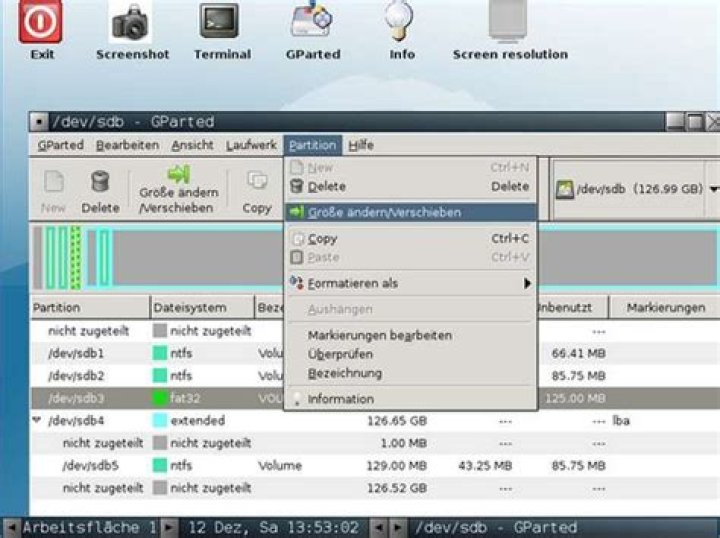Image resolution: width=720 pixels, height=538 pixels.
Task: Choose Überprüfen in the Partition menu
Action: [410, 354]
